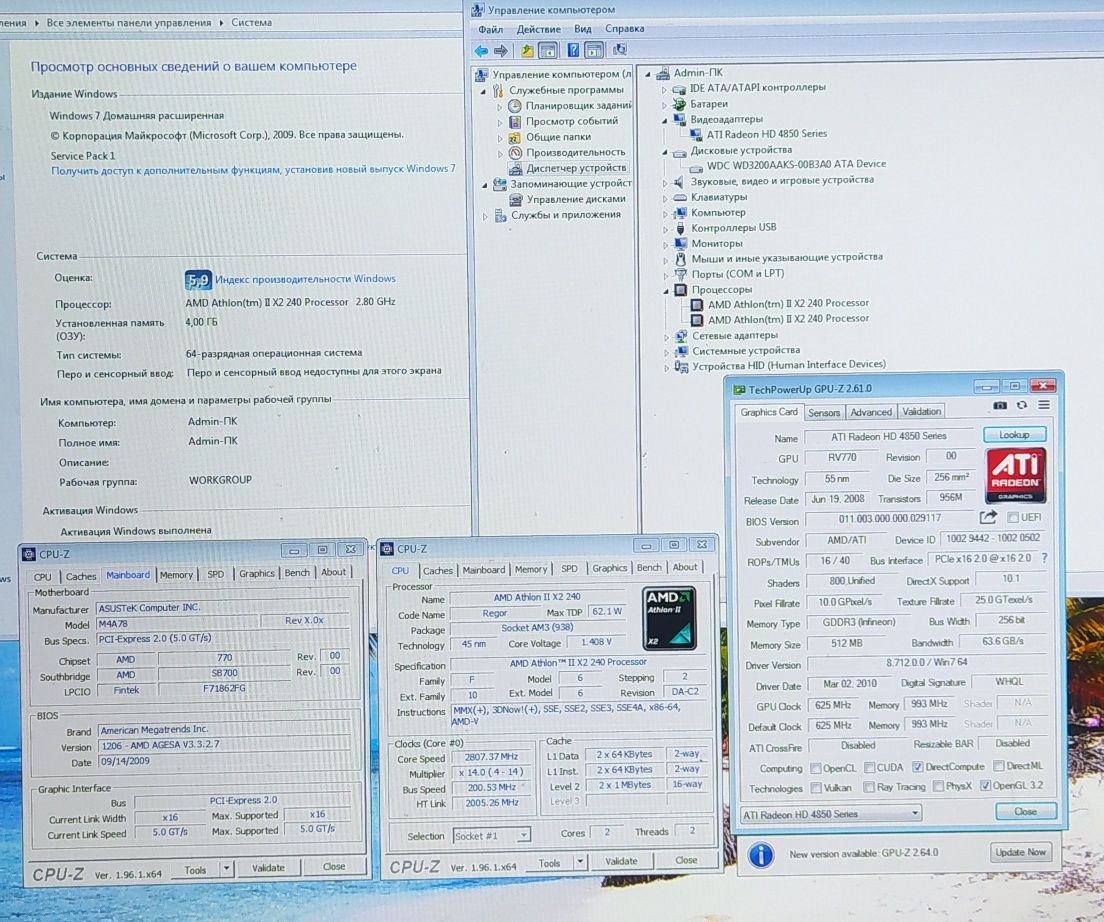Click the ATI Radeon HD 4850 device icon
Image resolution: width=1104 pixels, height=922 pixels.
coord(696,134)
